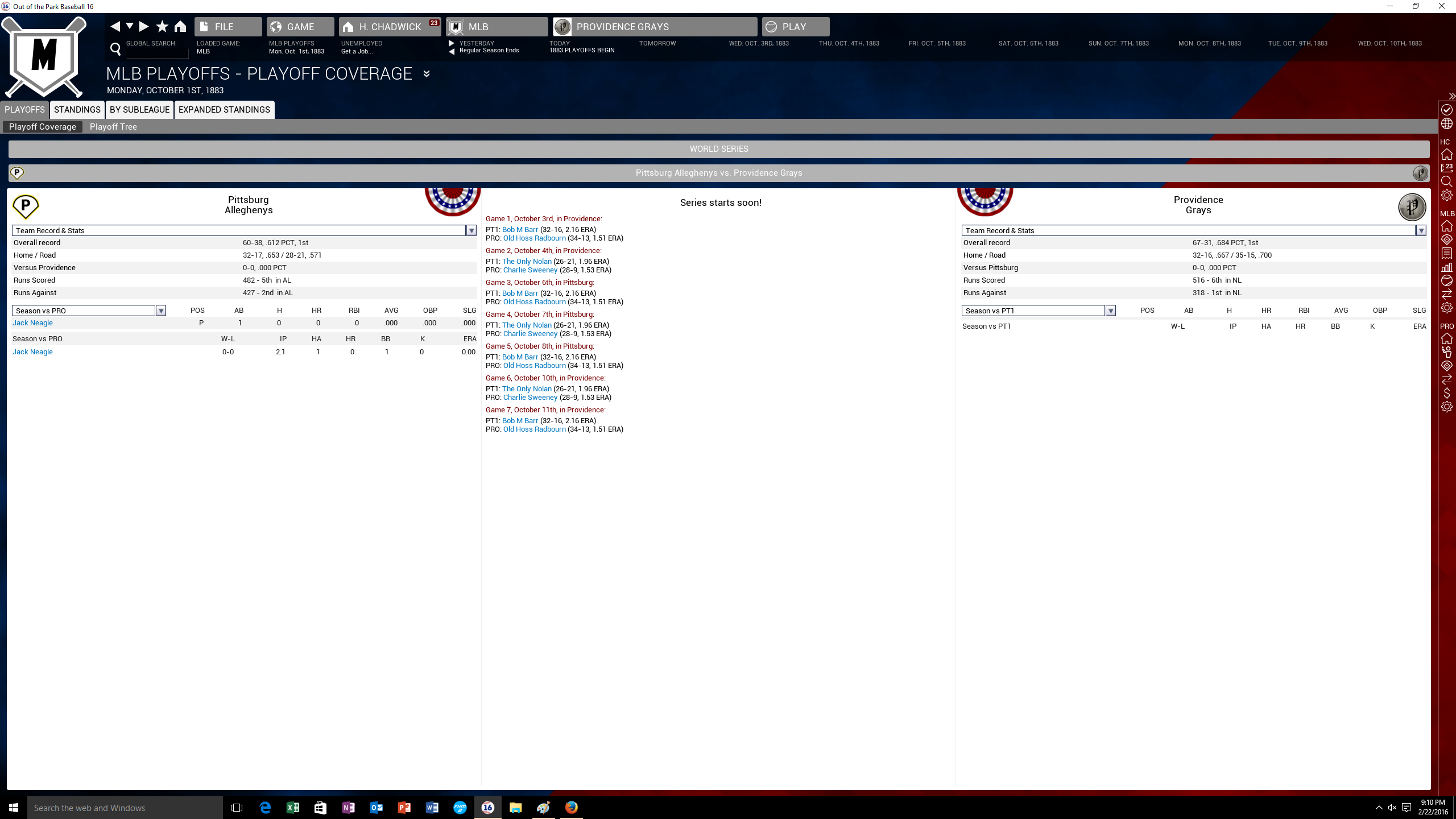1456x819 pixels.
Task: Open the MLB bar chart stats icon
Action: 1447,267
